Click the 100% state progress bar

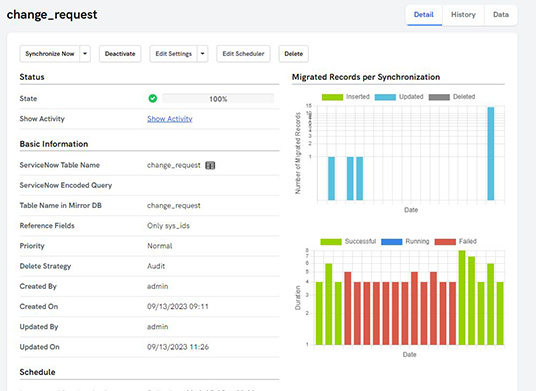(x=218, y=99)
